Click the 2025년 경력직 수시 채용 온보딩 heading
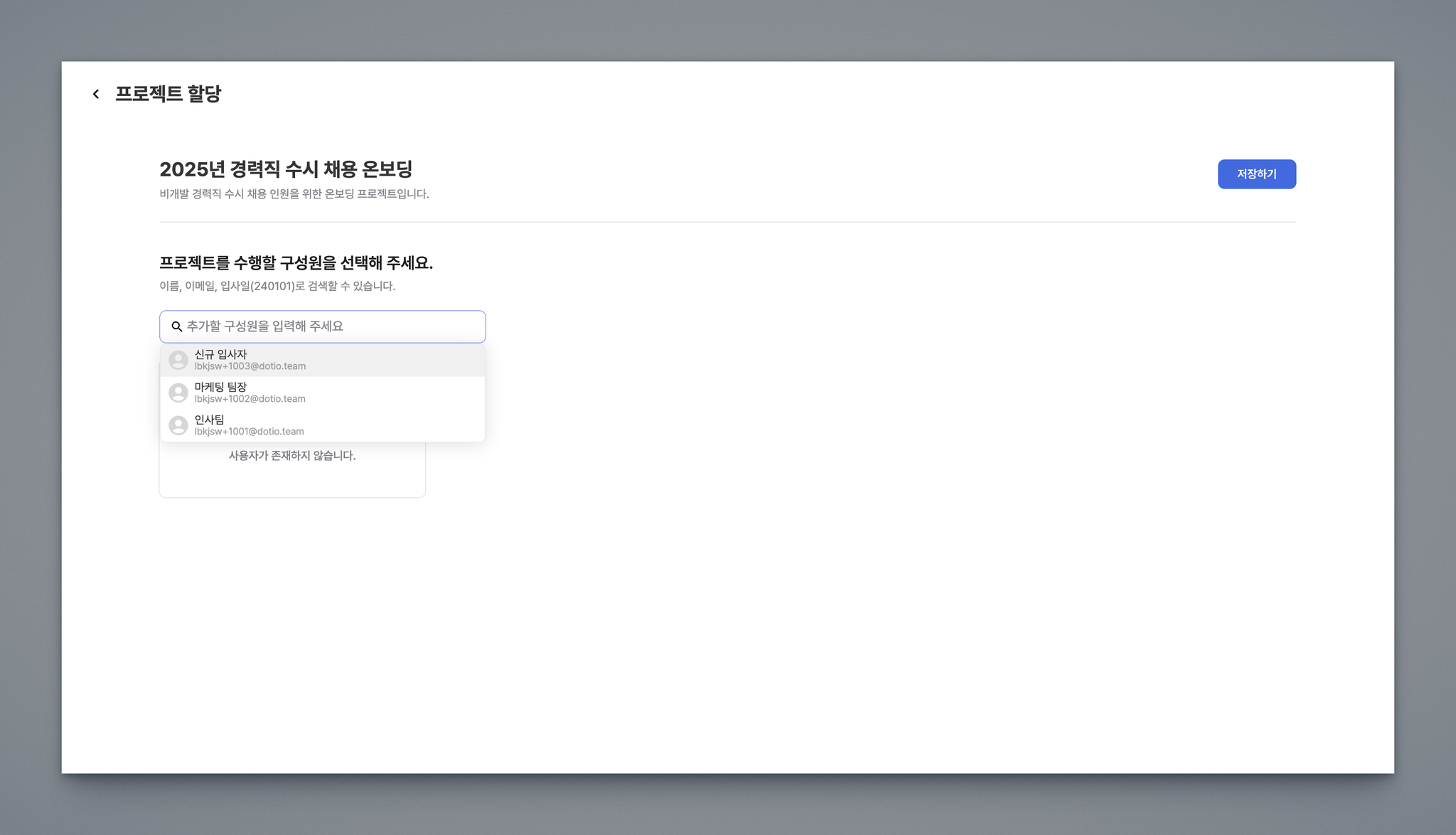Screen dimensions: 1456x835 [x=286, y=169]
